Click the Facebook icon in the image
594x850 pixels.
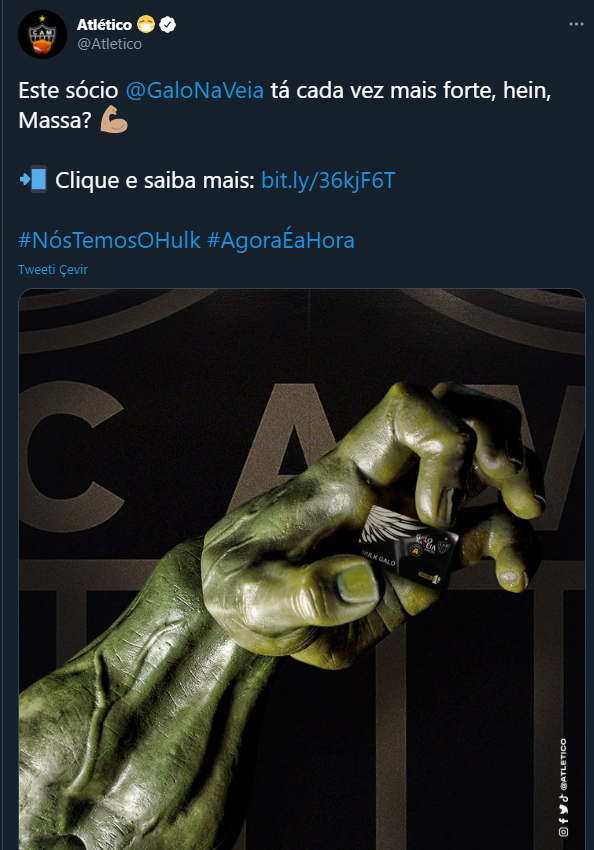pyautogui.click(x=564, y=821)
